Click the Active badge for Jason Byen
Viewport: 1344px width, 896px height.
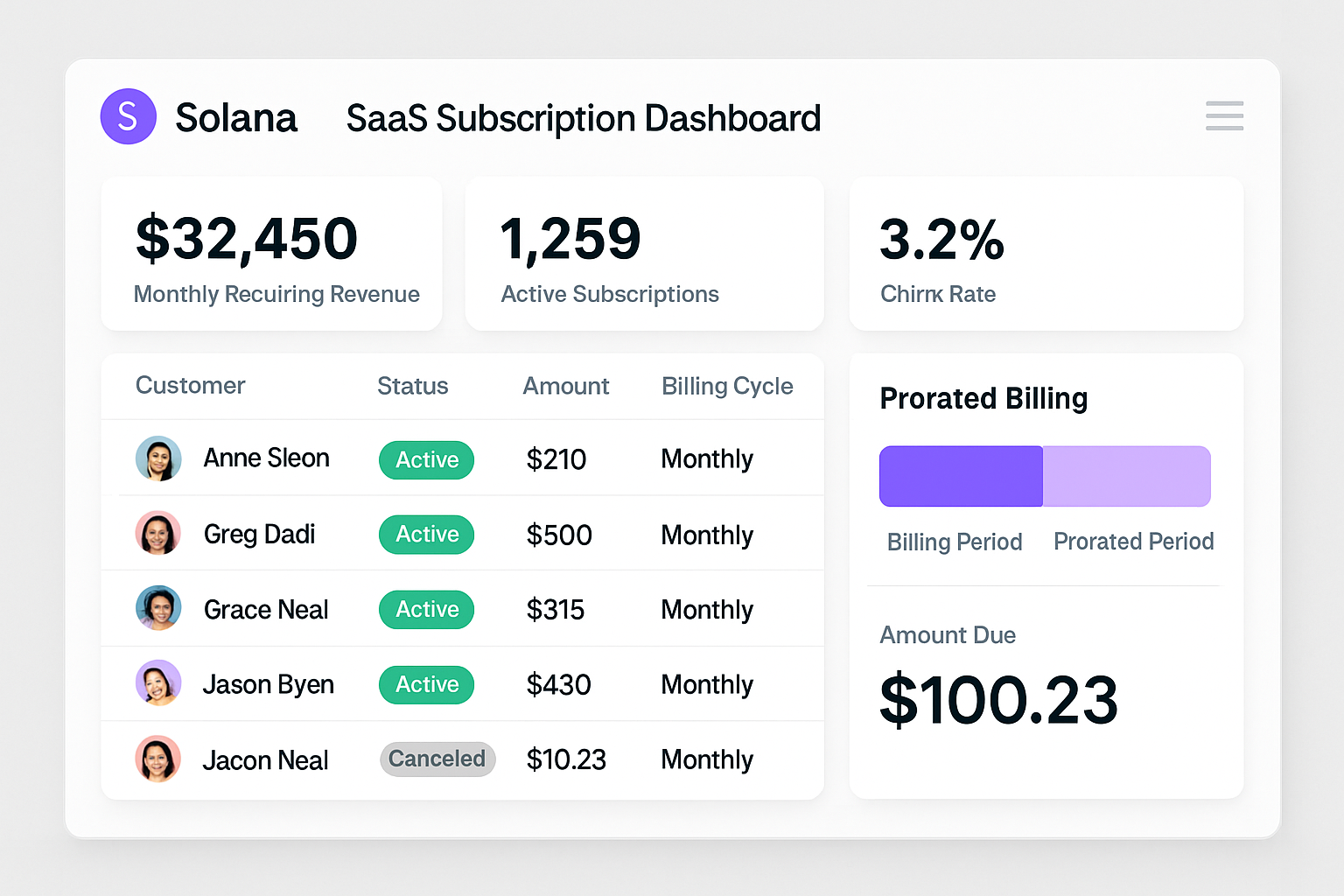click(x=426, y=684)
